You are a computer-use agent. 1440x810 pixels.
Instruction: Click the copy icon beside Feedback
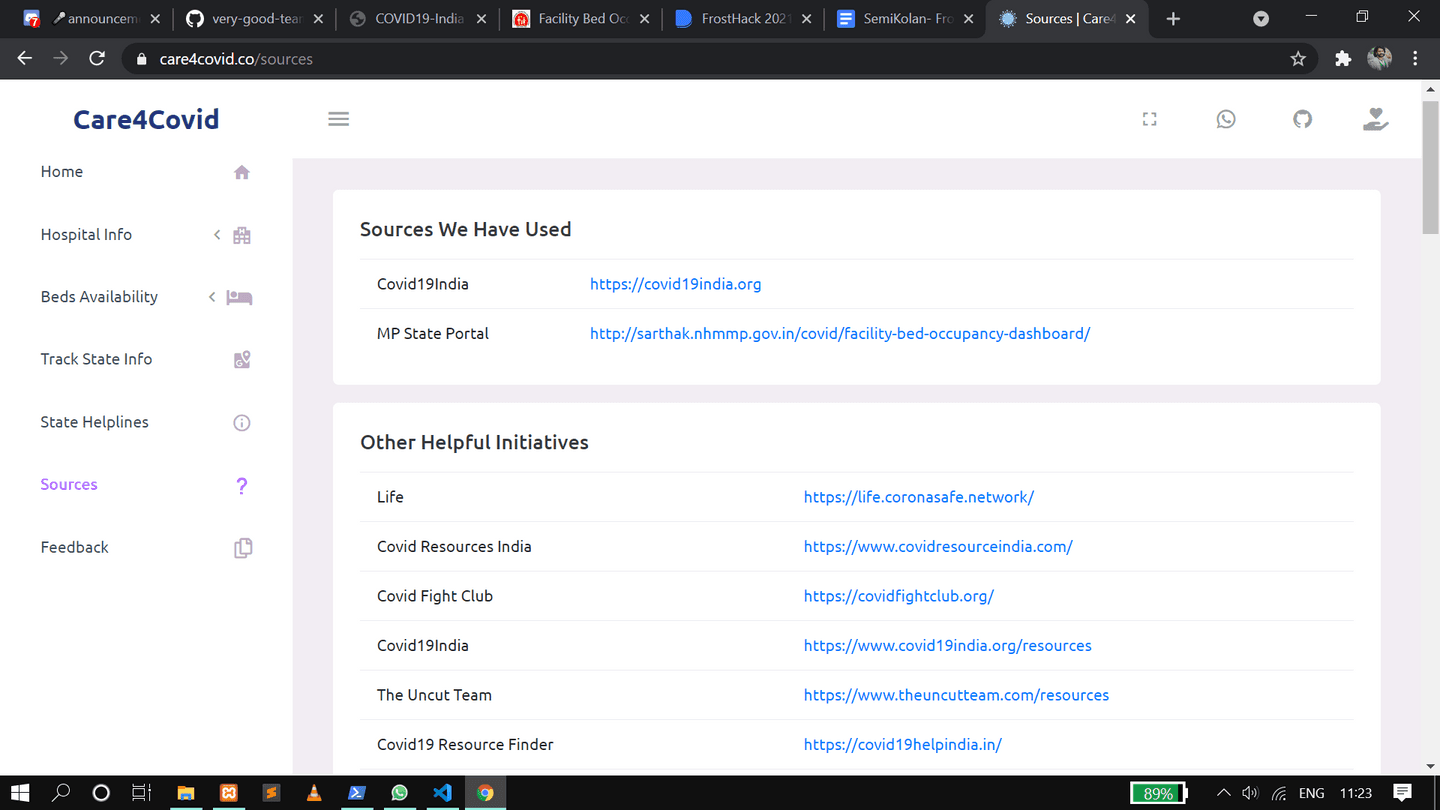coord(243,548)
